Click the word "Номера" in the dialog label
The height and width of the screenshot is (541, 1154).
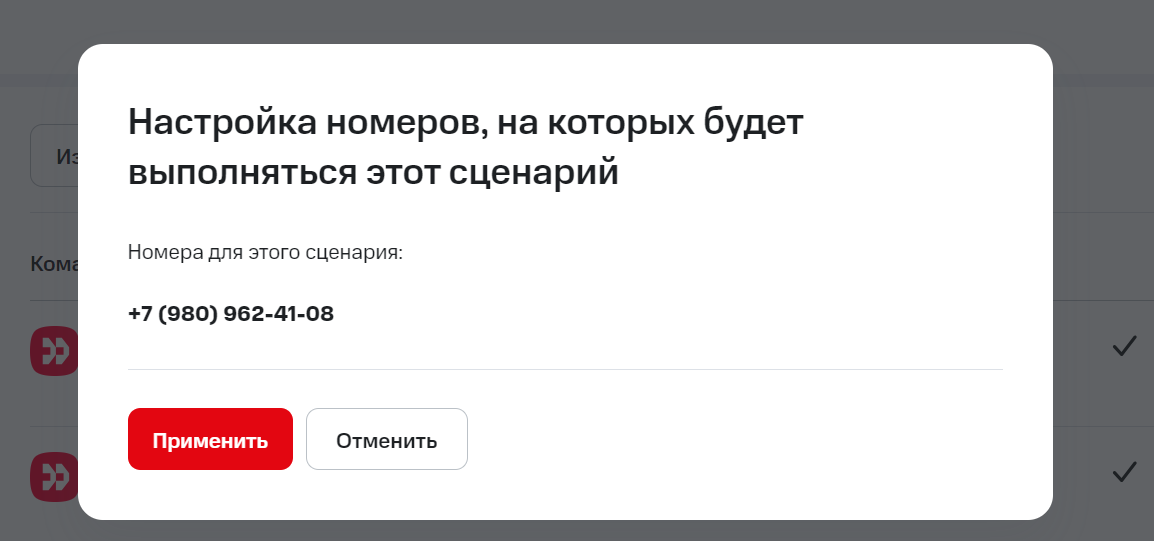(x=160, y=252)
